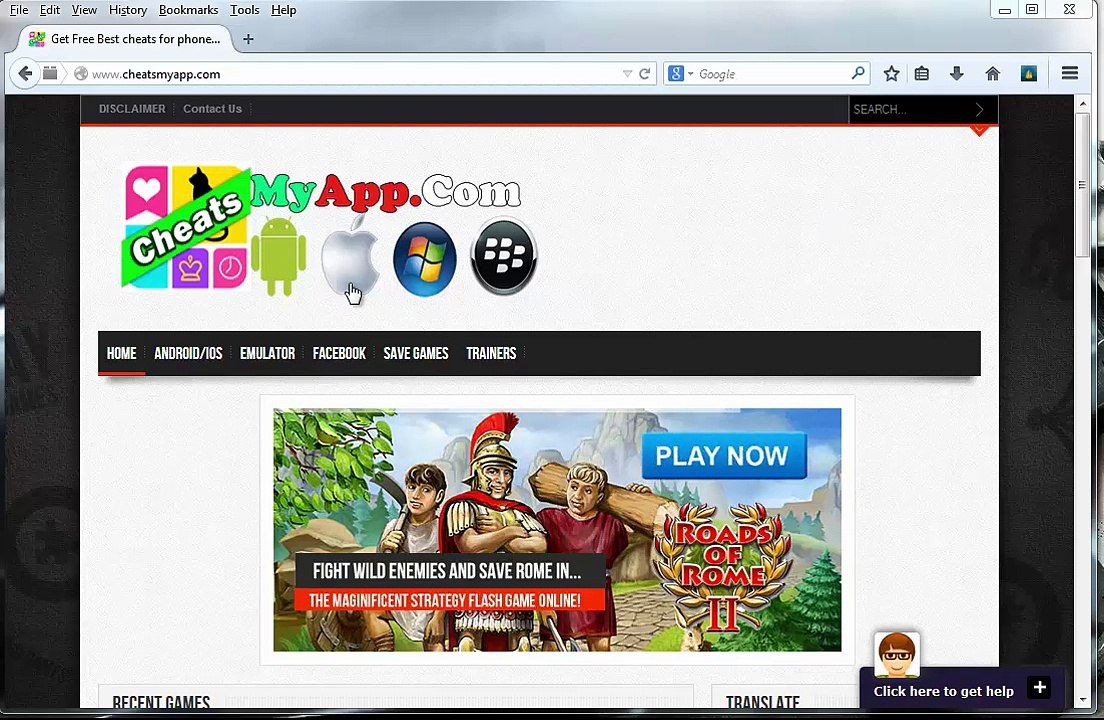
Task: Open the View menu
Action: tap(84, 10)
